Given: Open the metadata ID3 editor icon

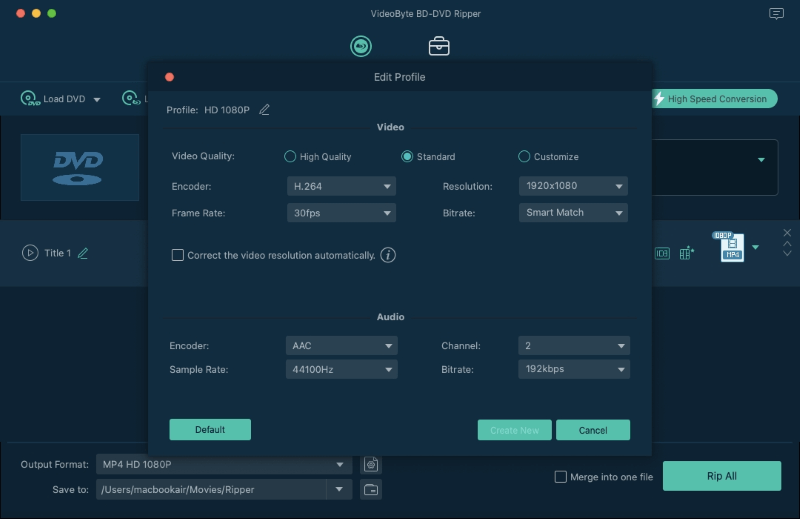Looking at the screenshot, I should coord(662,253).
